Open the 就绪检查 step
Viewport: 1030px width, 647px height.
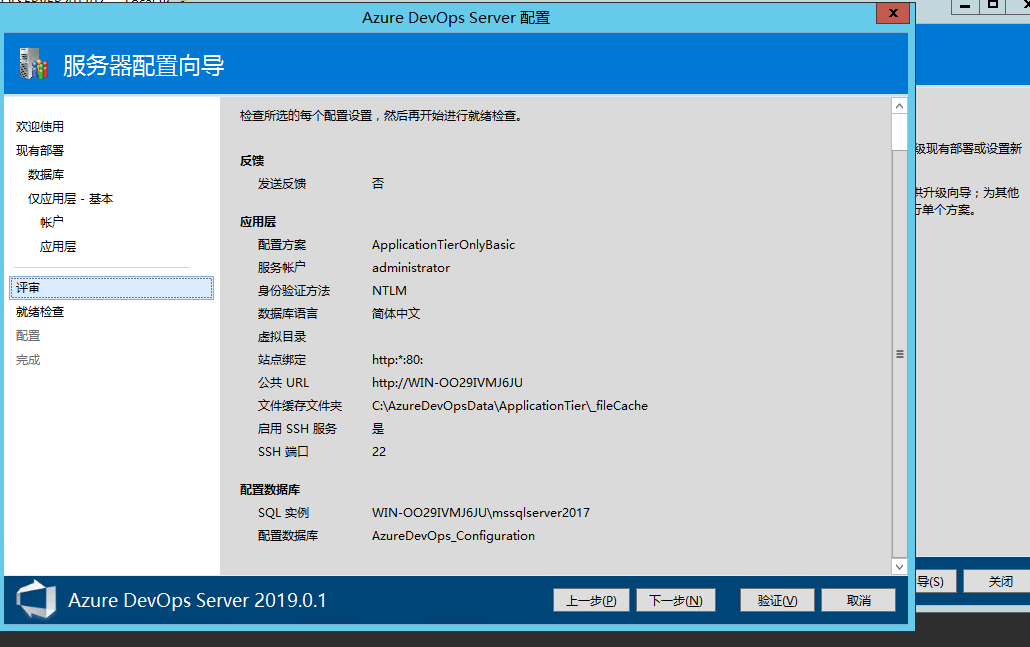(x=40, y=312)
